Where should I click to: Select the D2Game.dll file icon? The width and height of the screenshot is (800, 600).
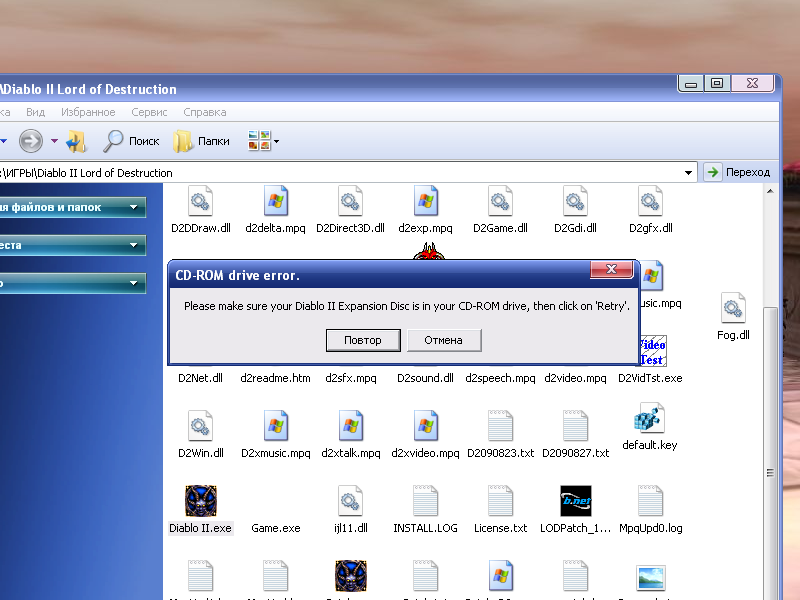501,201
